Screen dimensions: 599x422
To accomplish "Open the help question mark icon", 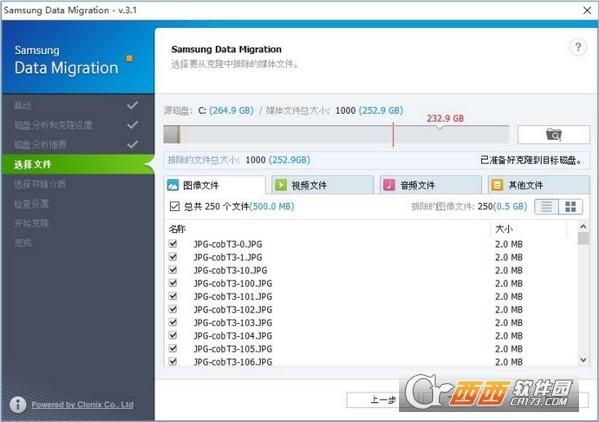I will click(578, 48).
